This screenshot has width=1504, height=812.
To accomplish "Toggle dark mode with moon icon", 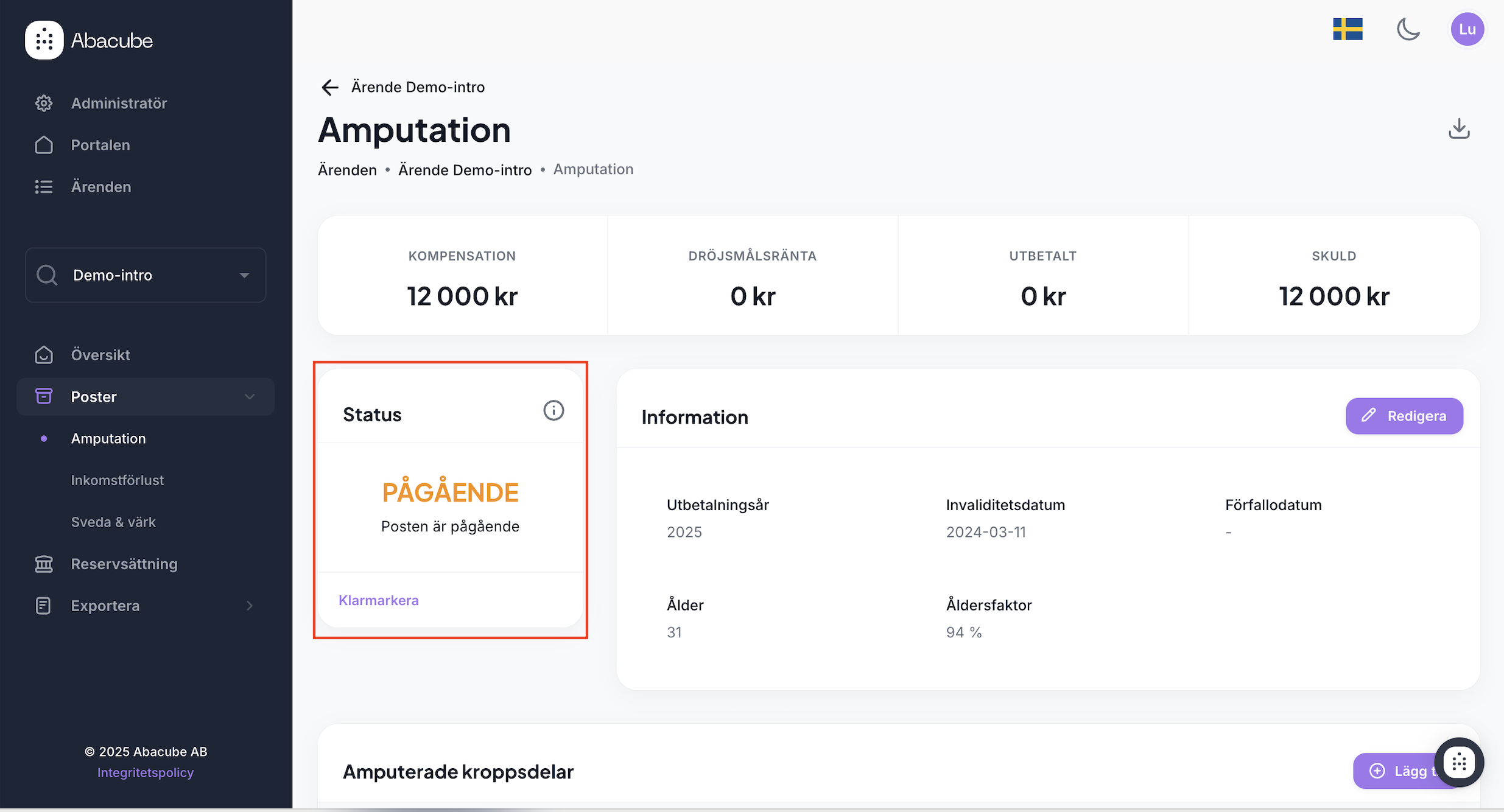I will (1408, 29).
